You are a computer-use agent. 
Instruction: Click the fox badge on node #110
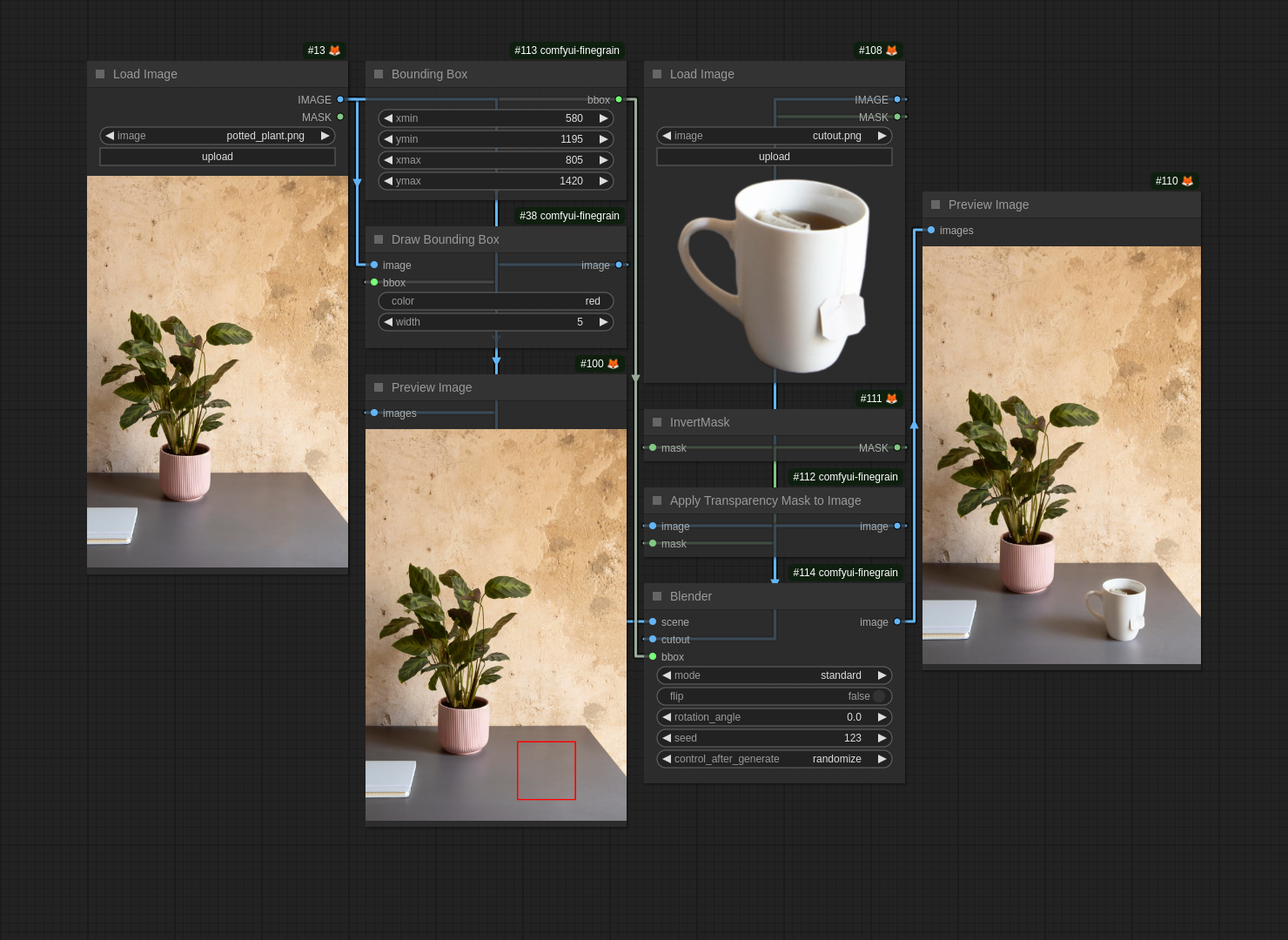click(1187, 181)
